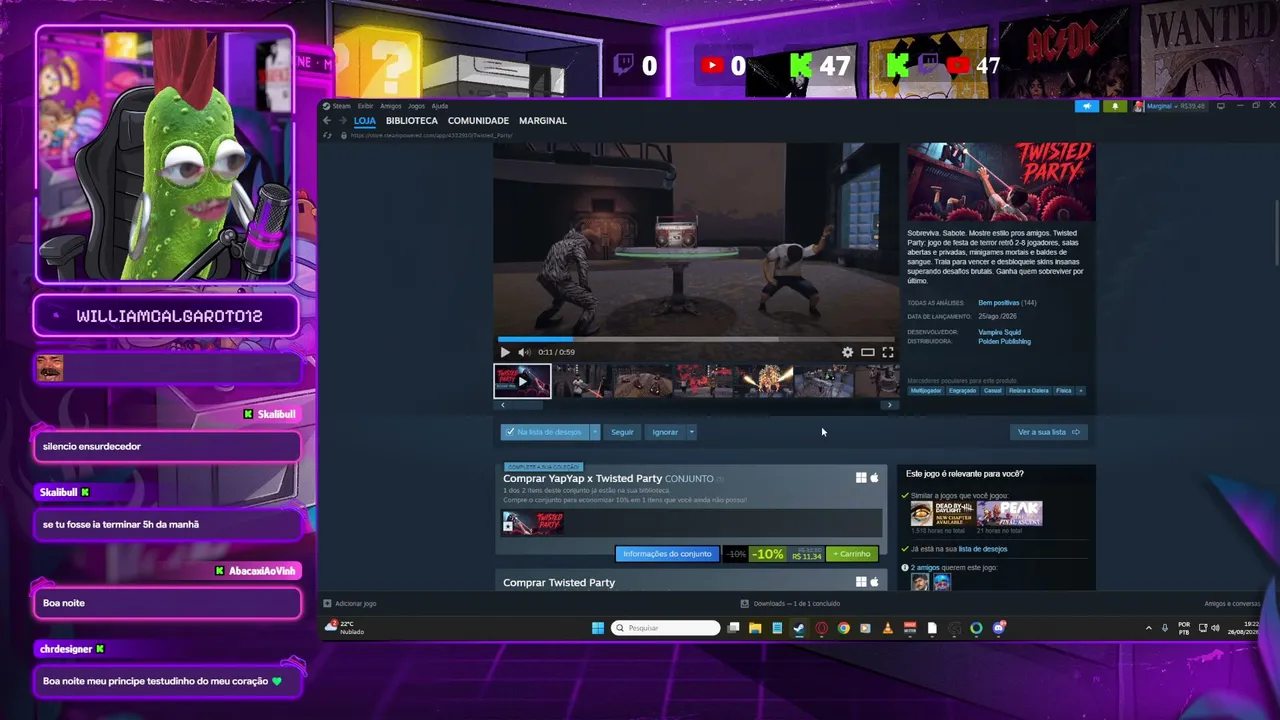
Task: Open Google Chrome from the taskbar
Action: tap(843, 628)
